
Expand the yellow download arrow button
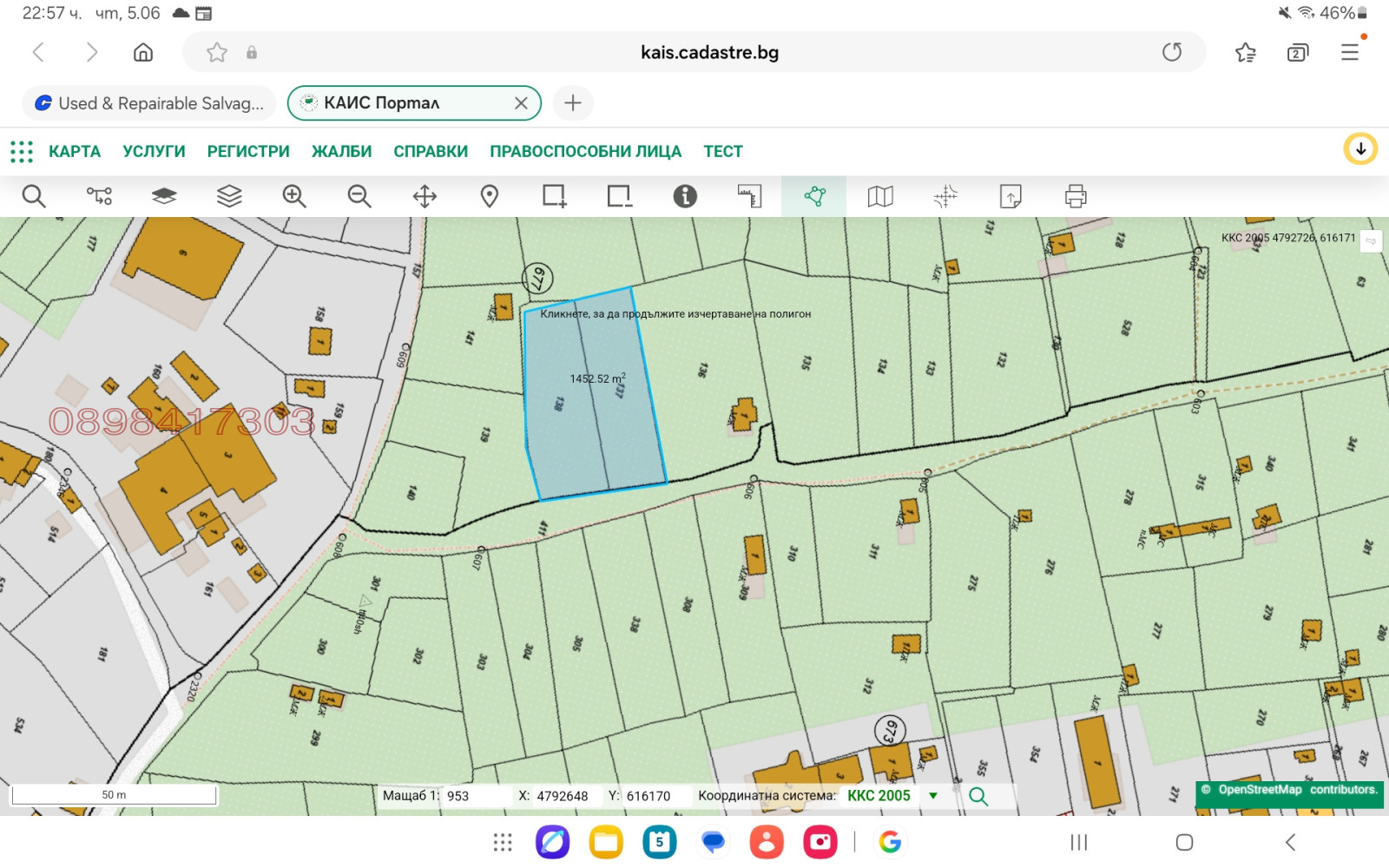[1360, 149]
